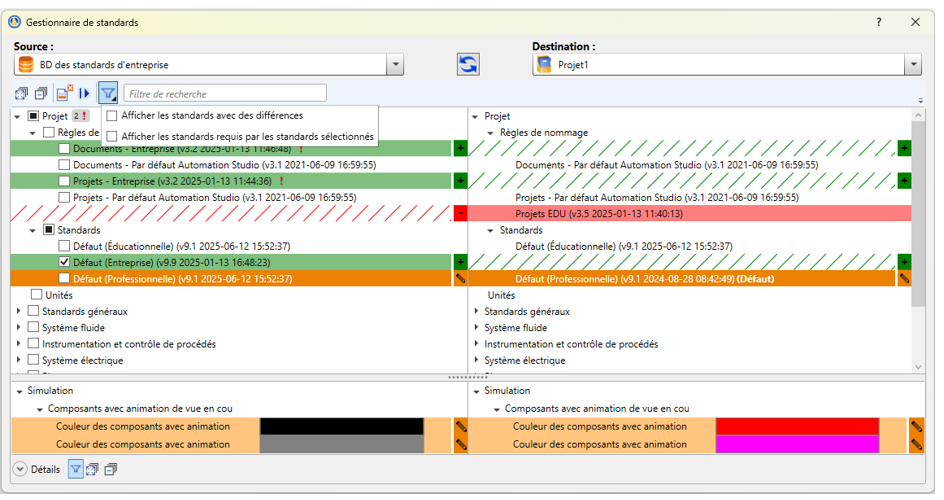Check the source 'Défaut (Éducationnelle)' checkbox
The image size is (944, 500).
click(x=64, y=245)
